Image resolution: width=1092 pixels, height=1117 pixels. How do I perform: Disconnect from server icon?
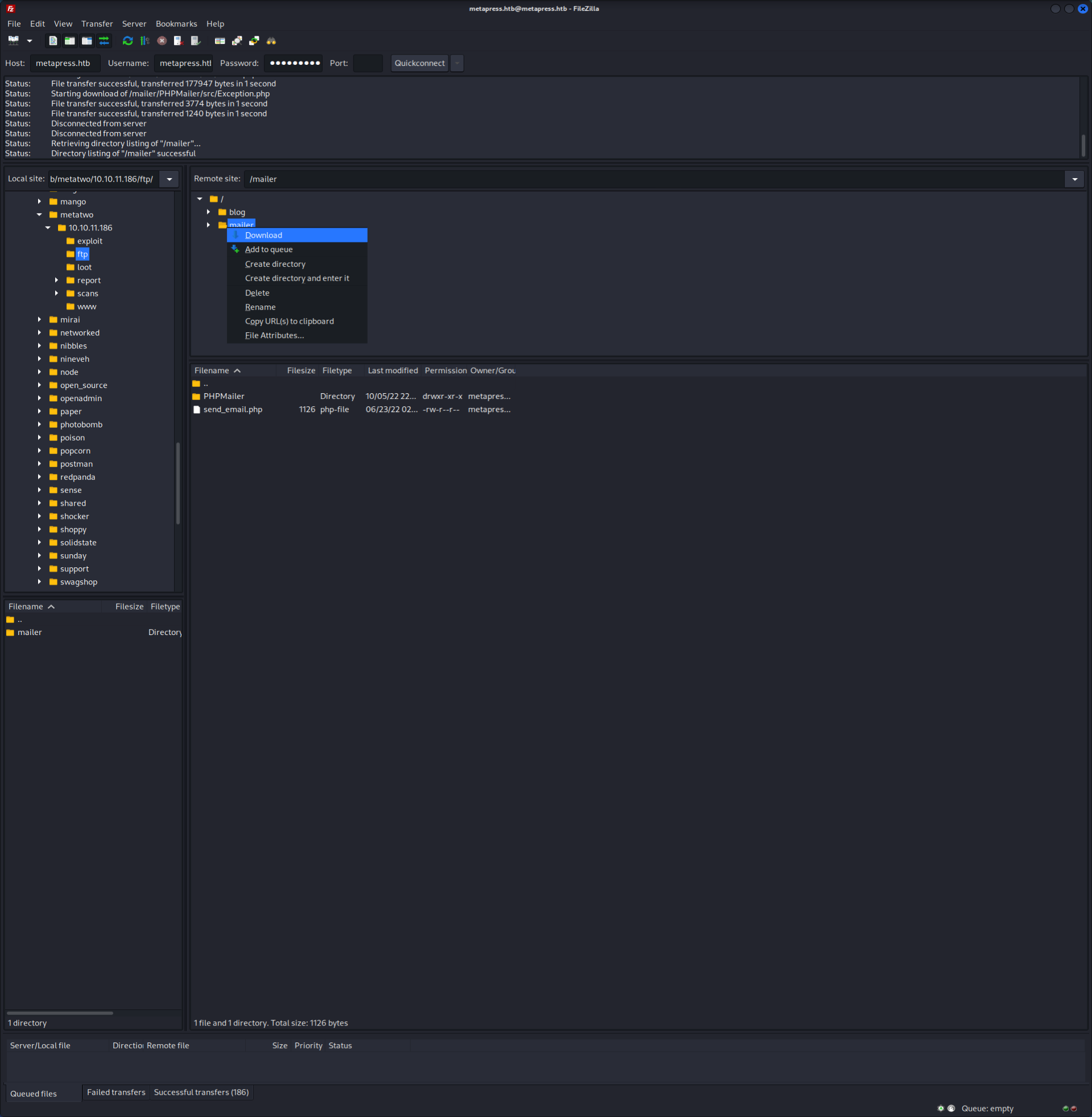tap(178, 41)
